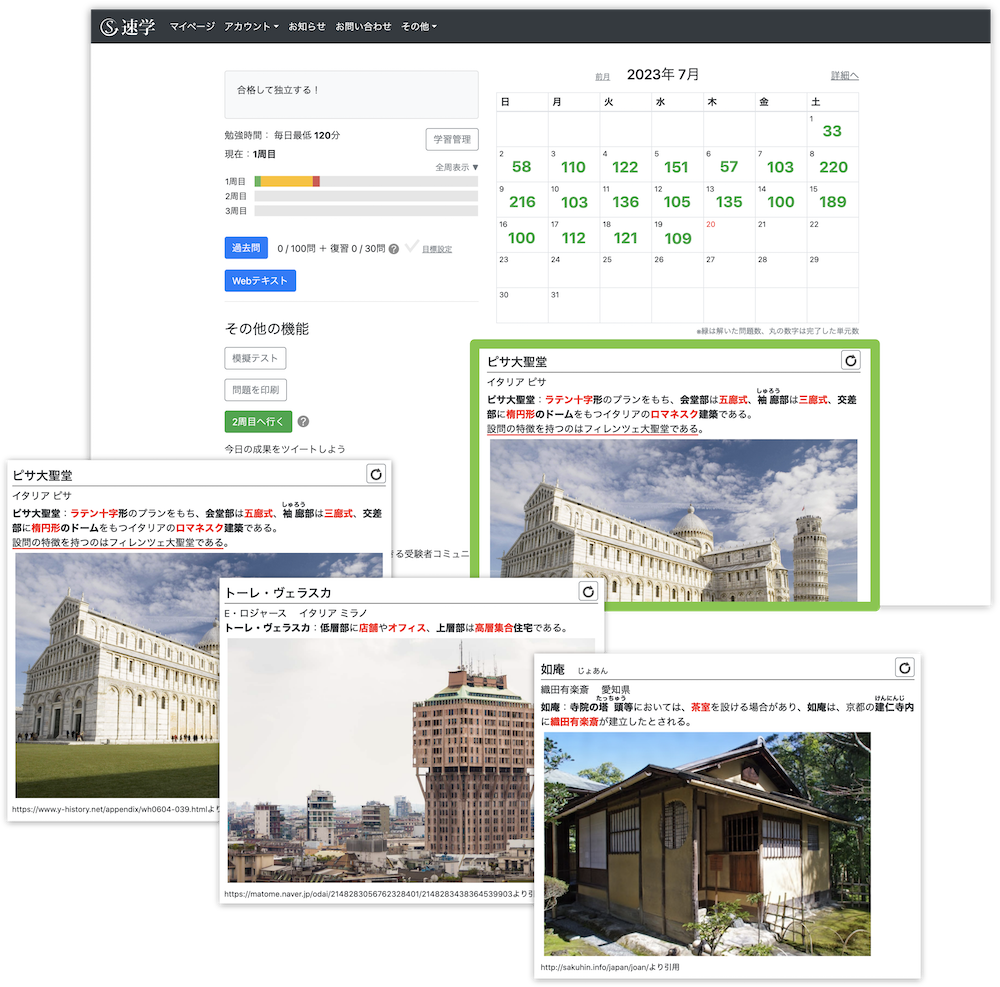Click the 1周目 progress bar
Viewport: 1000px width, 987px height.
pos(366,181)
